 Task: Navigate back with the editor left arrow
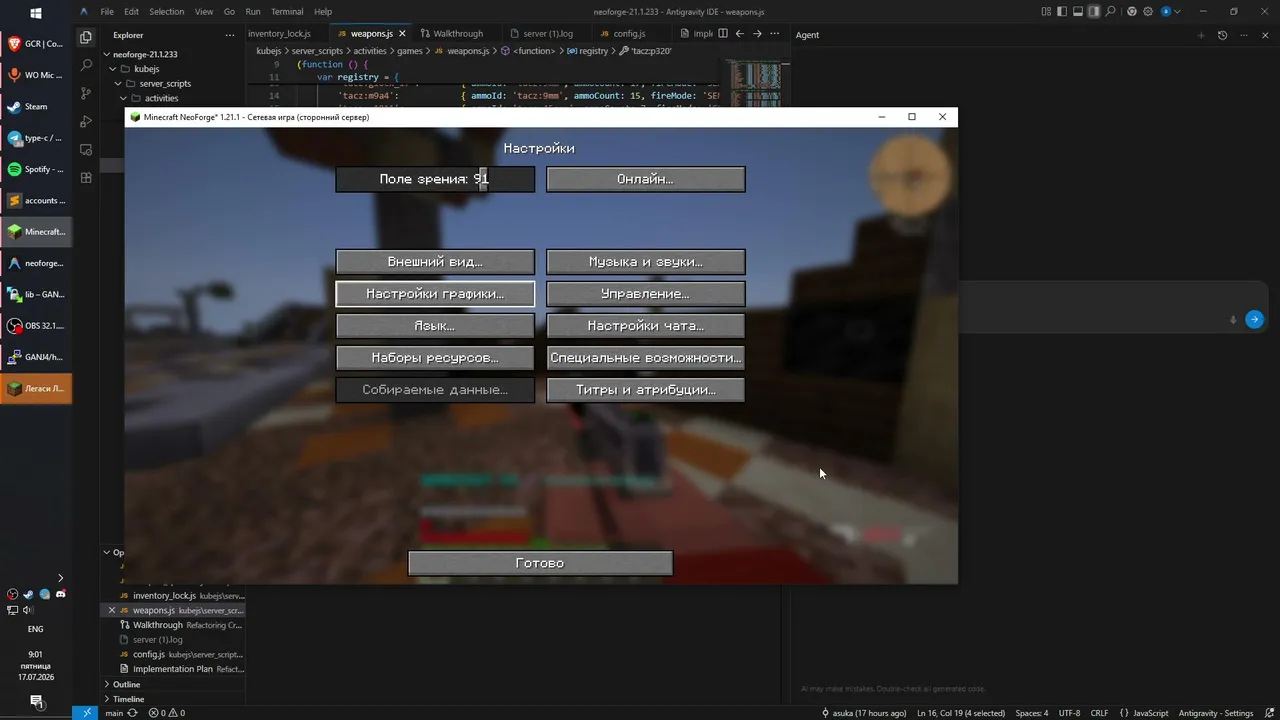[x=740, y=33]
